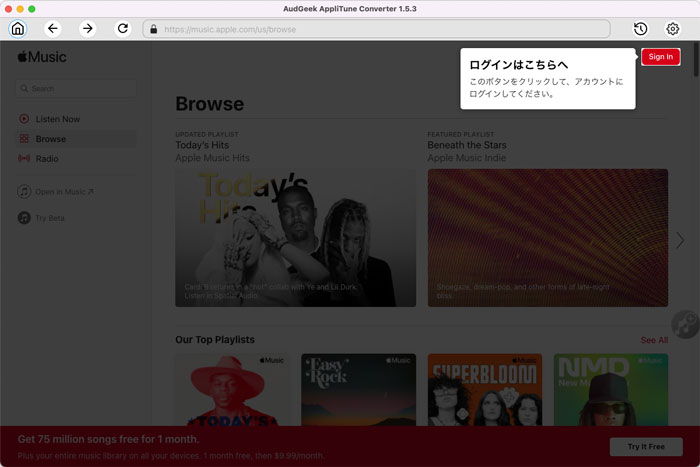The width and height of the screenshot is (700, 467).
Task: Click See All for Top Playlists
Action: tap(654, 340)
